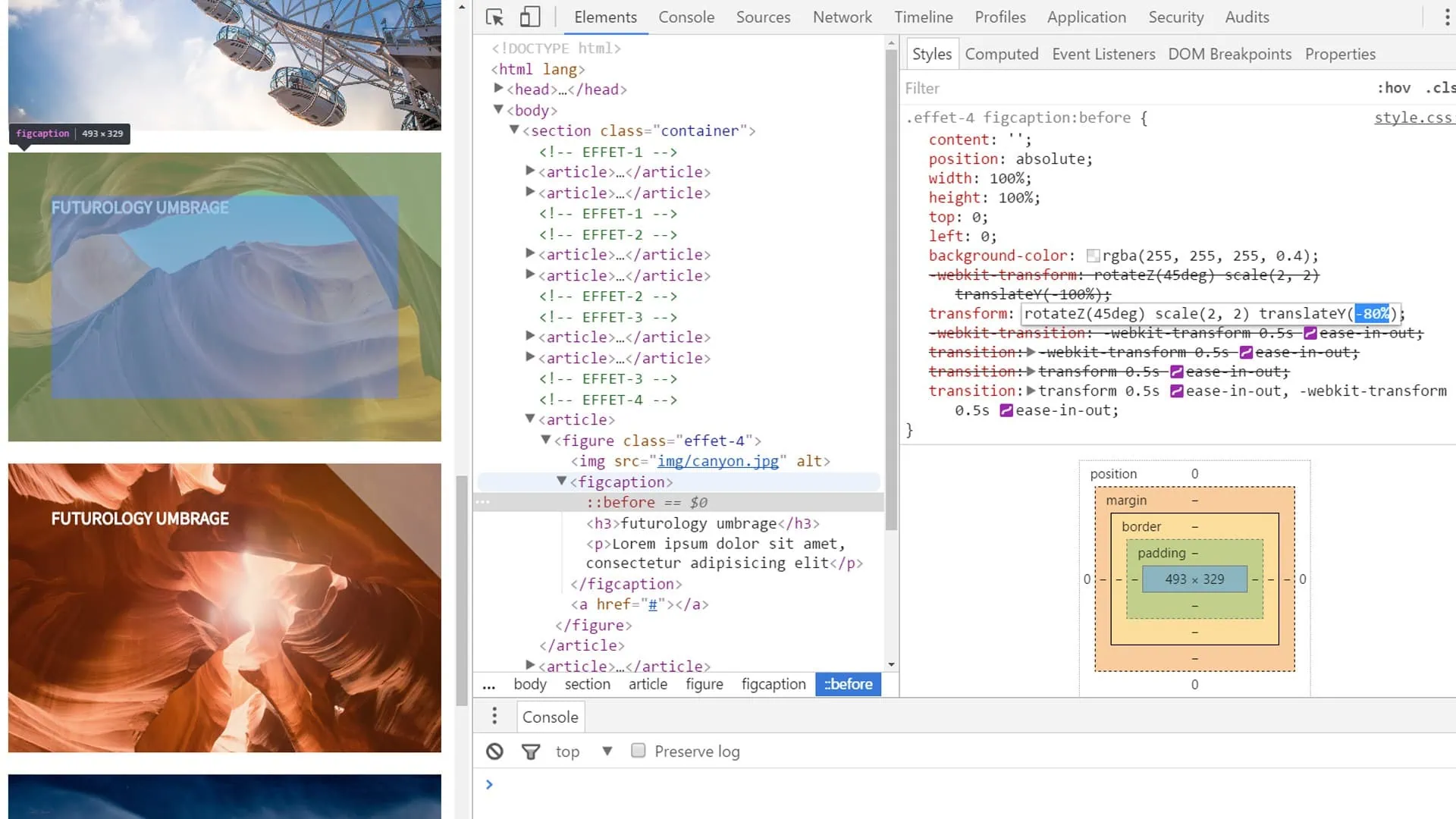Switch to the Network tab
The width and height of the screenshot is (1456, 819).
(842, 17)
